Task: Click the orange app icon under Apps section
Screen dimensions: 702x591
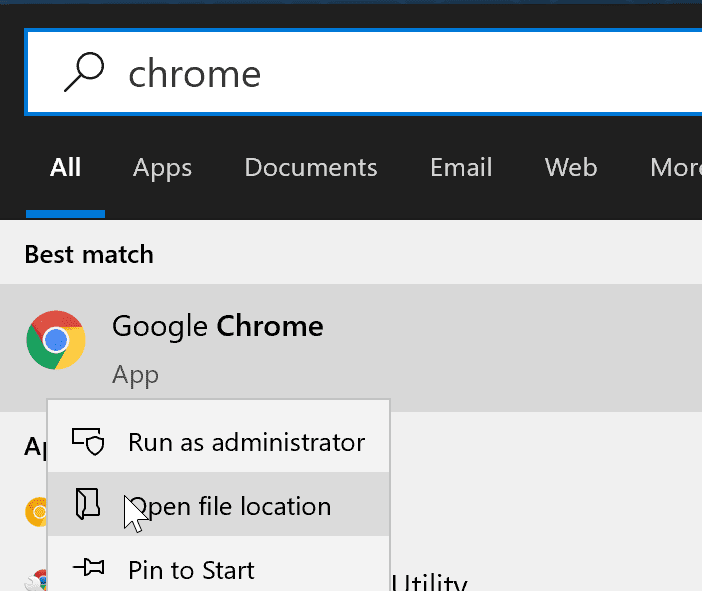Action: pyautogui.click(x=35, y=512)
